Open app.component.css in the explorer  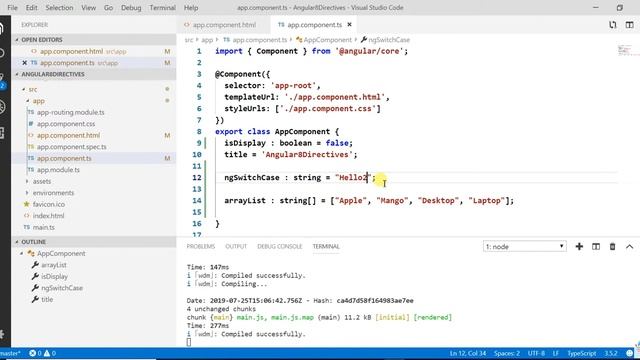[66, 124]
